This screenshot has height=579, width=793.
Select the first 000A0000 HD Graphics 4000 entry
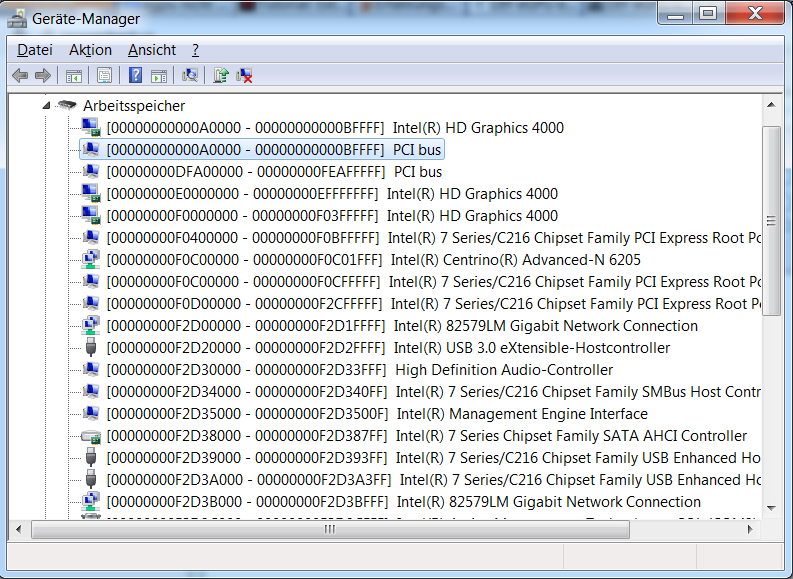[x=335, y=128]
